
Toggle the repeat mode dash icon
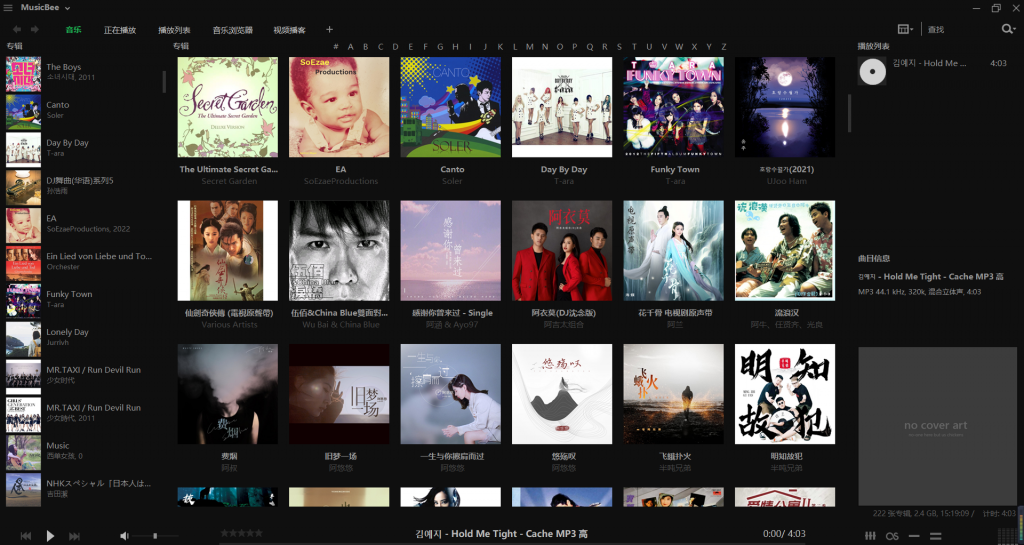(914, 536)
